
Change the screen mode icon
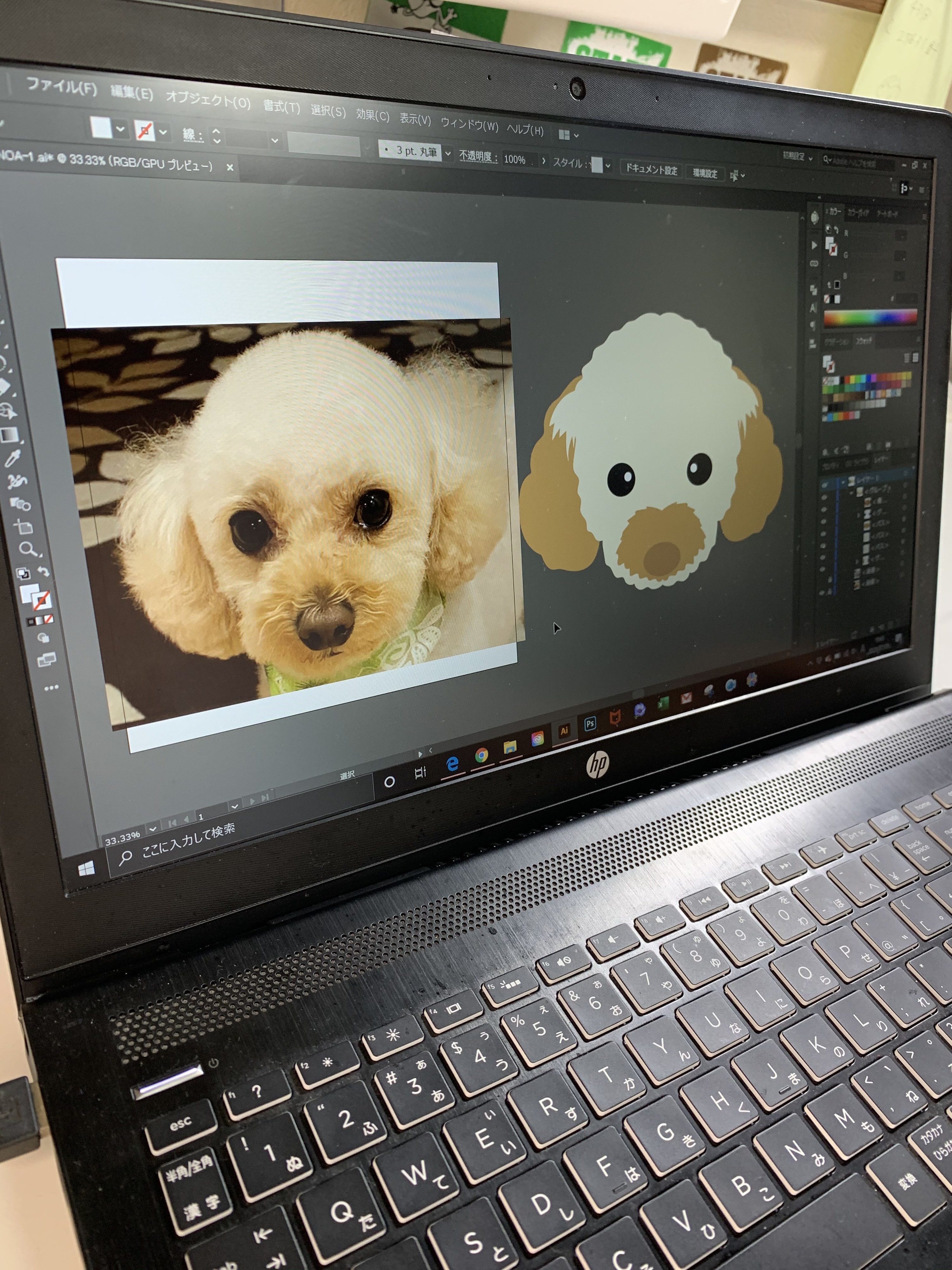[46, 660]
